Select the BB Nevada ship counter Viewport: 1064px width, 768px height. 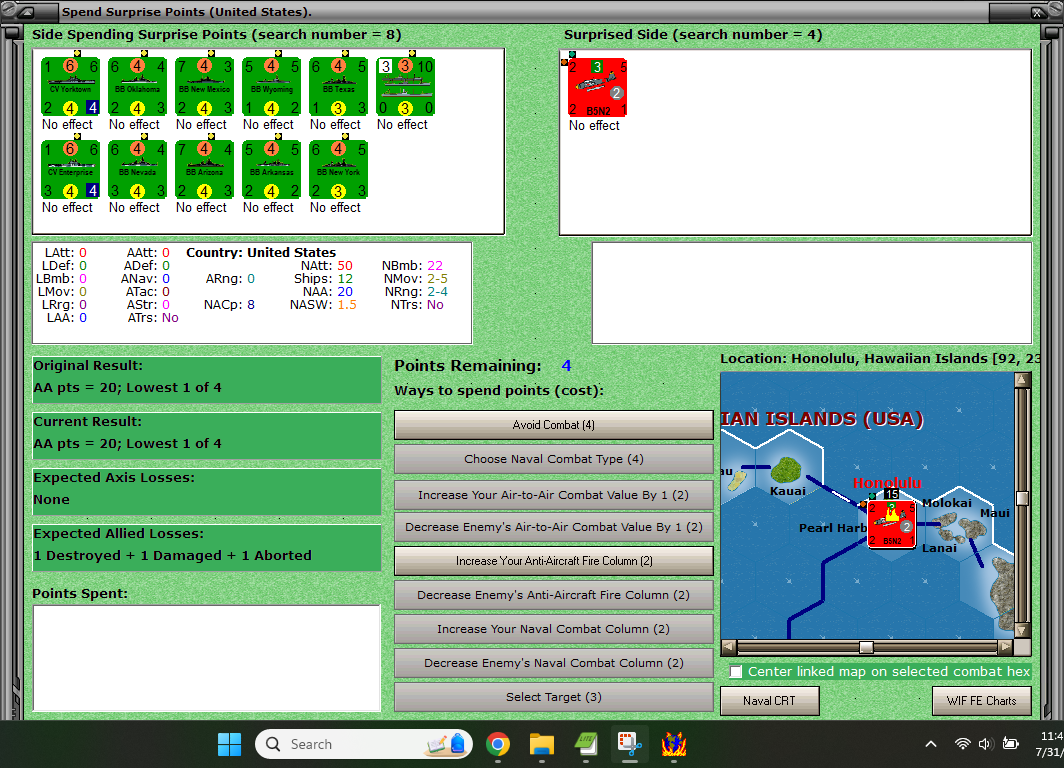pos(138,170)
